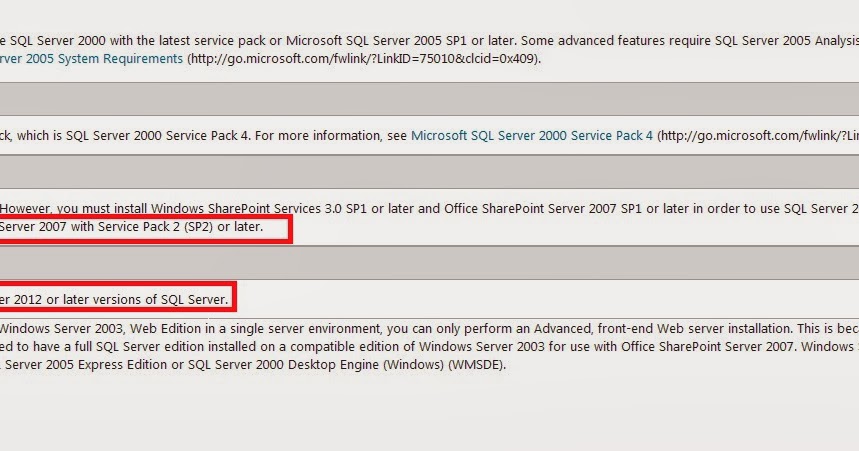Screen dimensions: 859x451
Task: Click "SQL Server 2000 Desktop Engine" text
Action: tap(283, 364)
